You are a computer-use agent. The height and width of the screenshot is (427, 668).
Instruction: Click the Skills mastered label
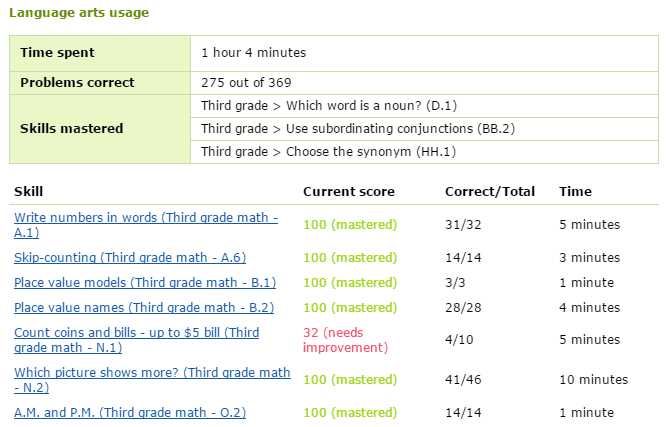[72, 128]
